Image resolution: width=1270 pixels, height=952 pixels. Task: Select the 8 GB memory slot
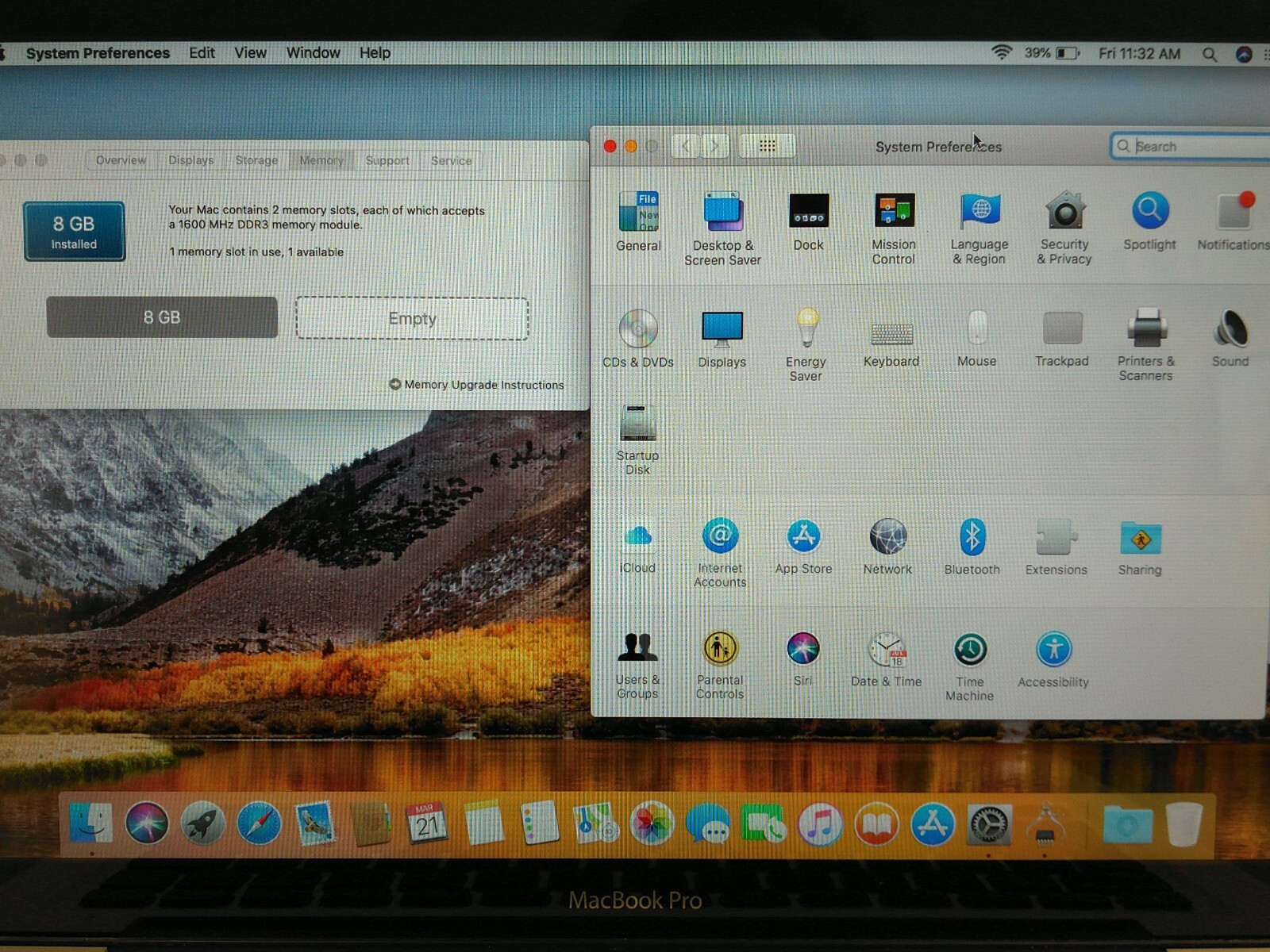[x=162, y=317]
